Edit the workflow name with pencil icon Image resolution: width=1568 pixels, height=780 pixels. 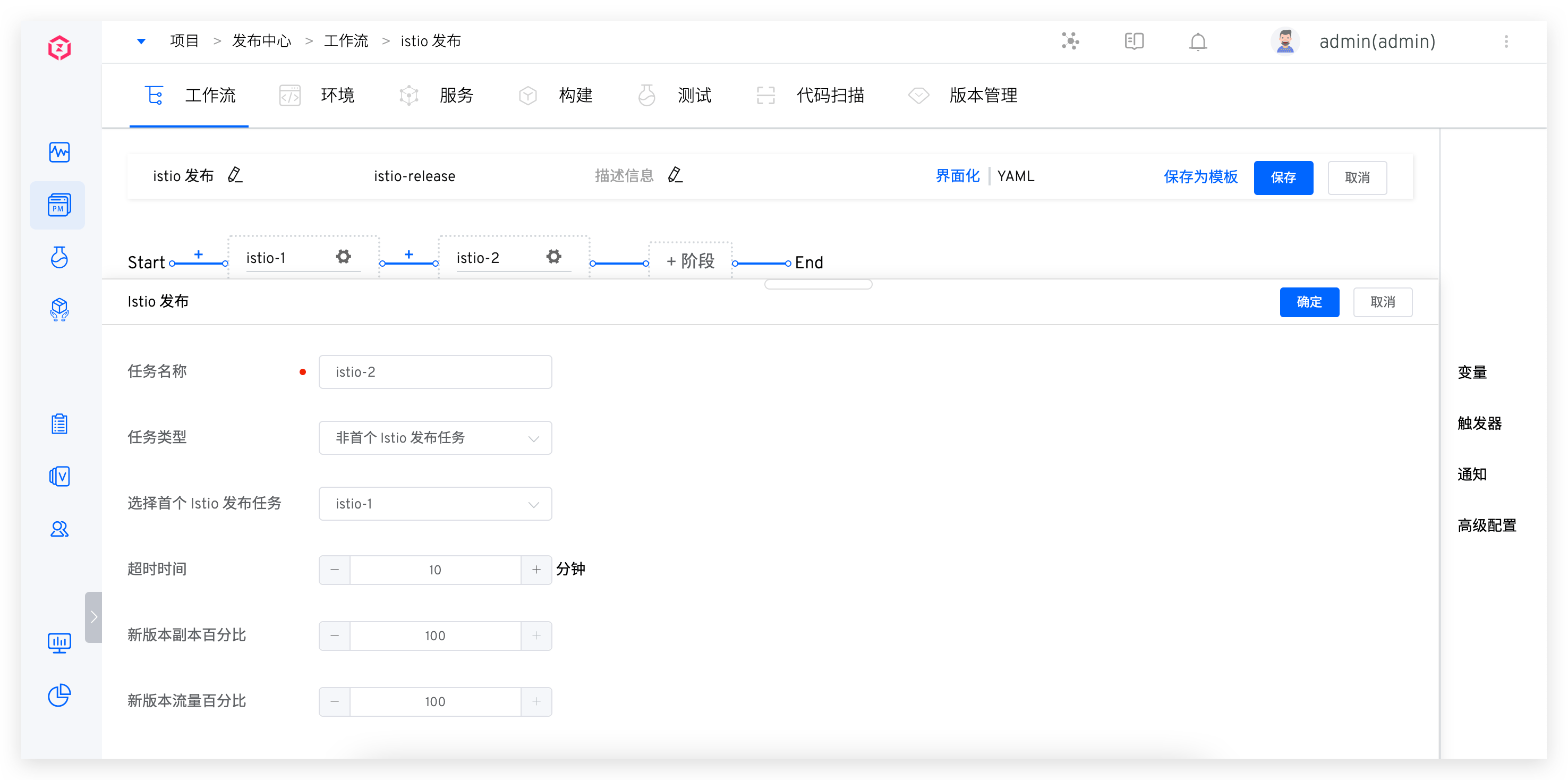pyautogui.click(x=235, y=175)
